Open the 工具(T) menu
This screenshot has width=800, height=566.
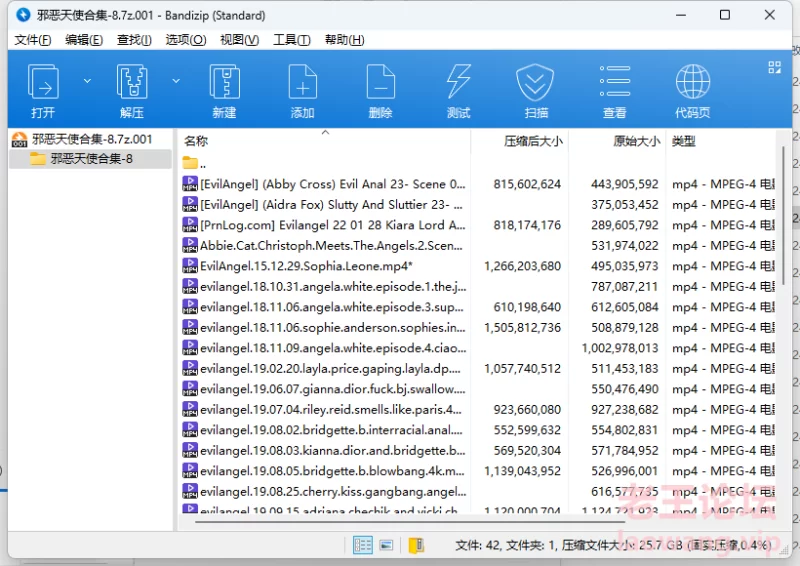(x=292, y=40)
